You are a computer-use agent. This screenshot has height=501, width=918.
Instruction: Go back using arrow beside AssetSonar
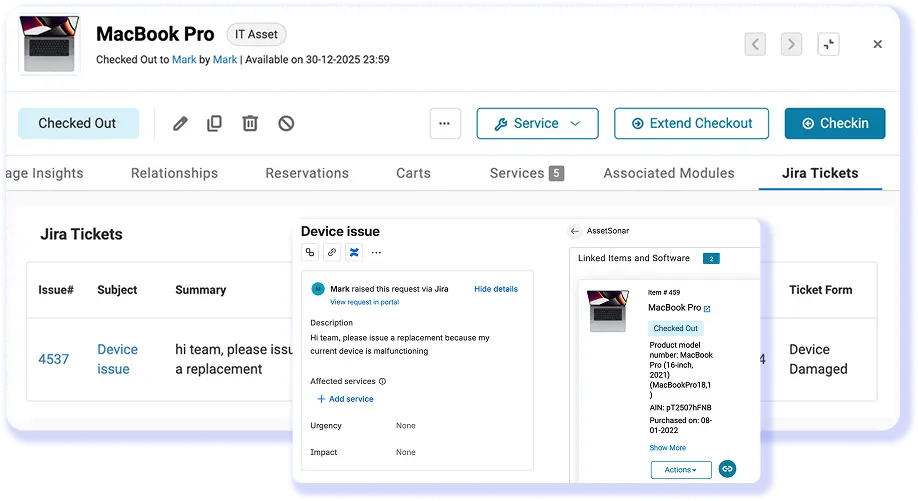575,231
